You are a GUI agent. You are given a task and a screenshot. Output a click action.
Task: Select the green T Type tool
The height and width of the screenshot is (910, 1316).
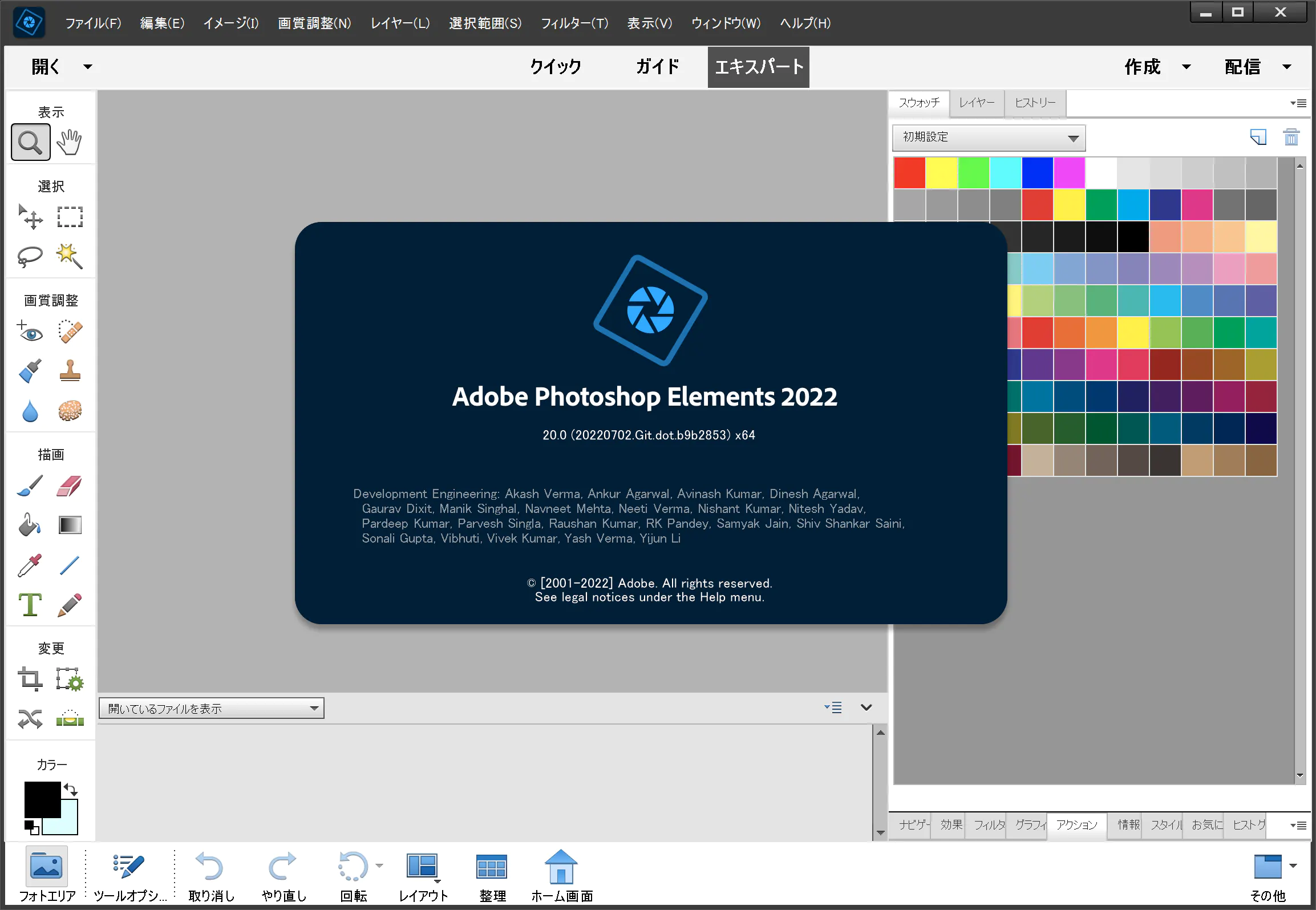(30, 605)
